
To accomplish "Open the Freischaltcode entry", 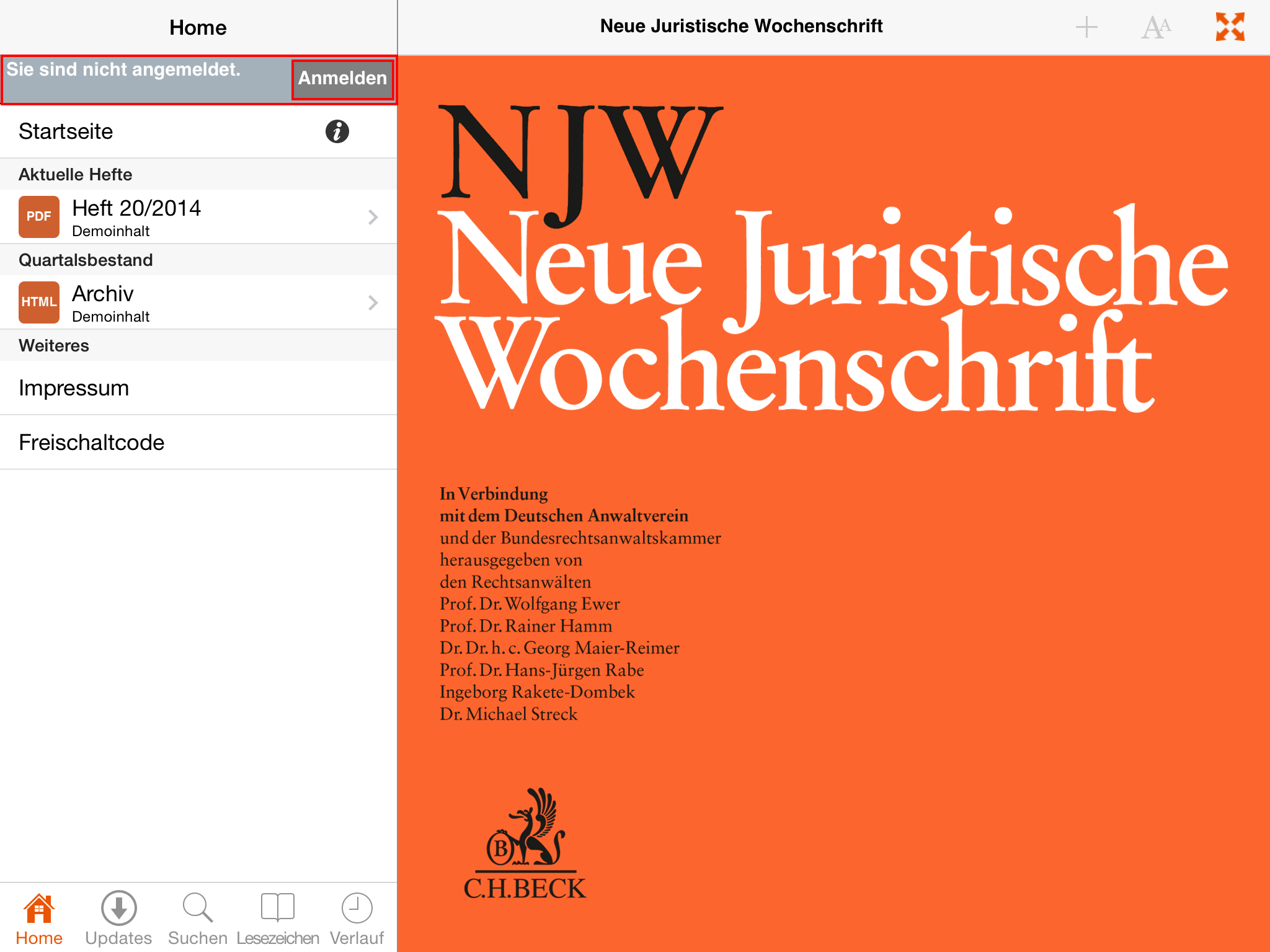I will point(198,443).
